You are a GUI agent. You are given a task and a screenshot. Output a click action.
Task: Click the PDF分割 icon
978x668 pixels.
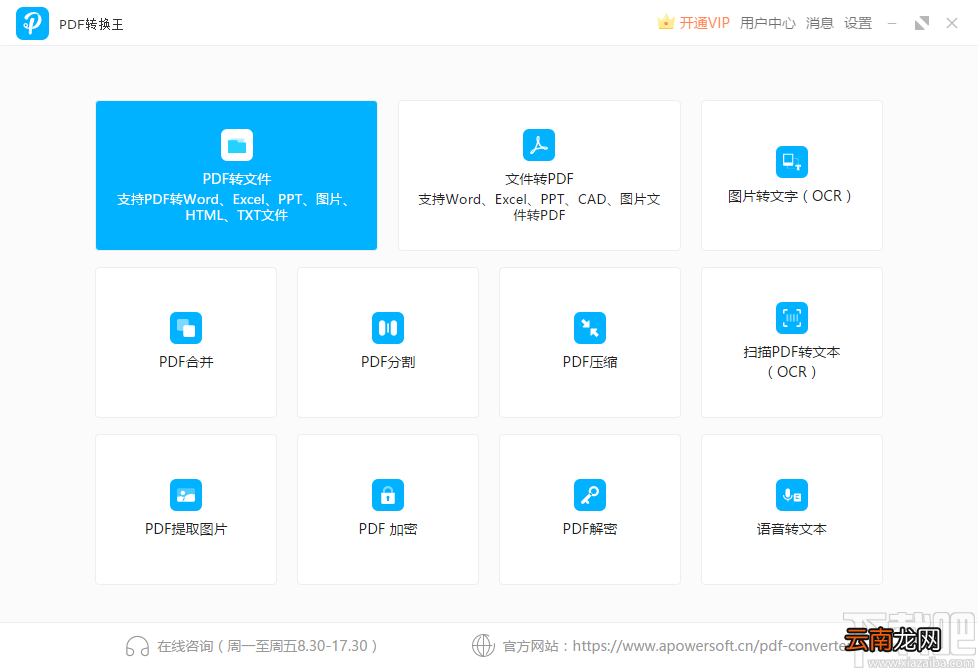(388, 327)
